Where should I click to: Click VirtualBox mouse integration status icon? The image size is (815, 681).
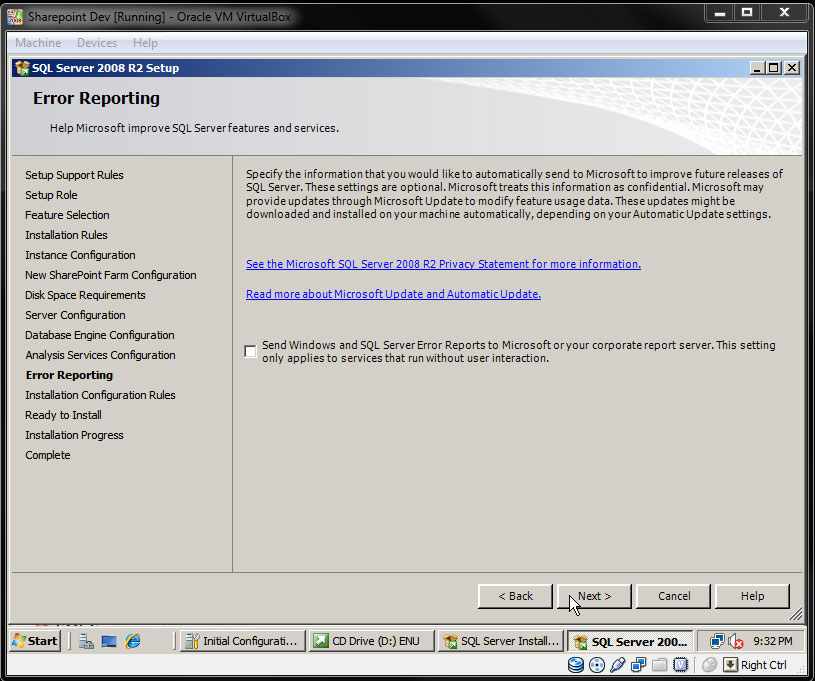(709, 665)
